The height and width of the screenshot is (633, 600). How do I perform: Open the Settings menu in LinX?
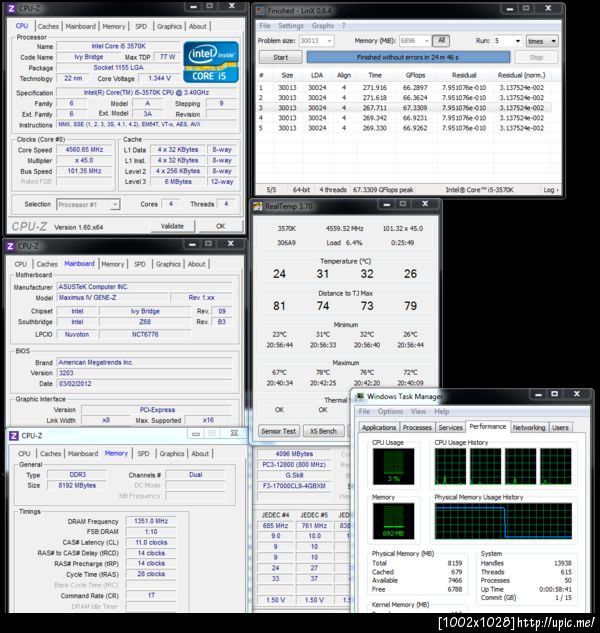coord(291,26)
